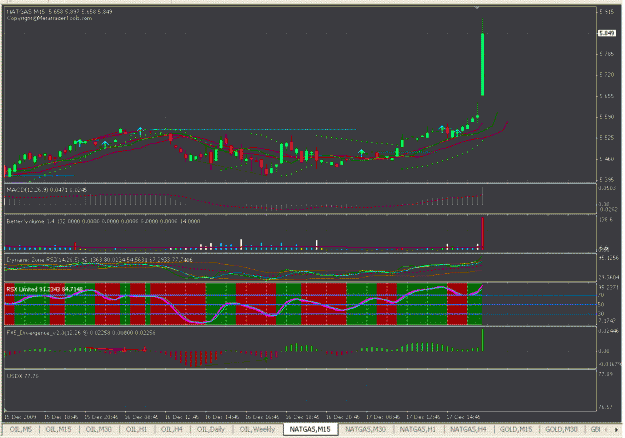625x438 pixels.
Task: Click the chart shift triangle marker at the top
Action: click(x=477, y=8)
